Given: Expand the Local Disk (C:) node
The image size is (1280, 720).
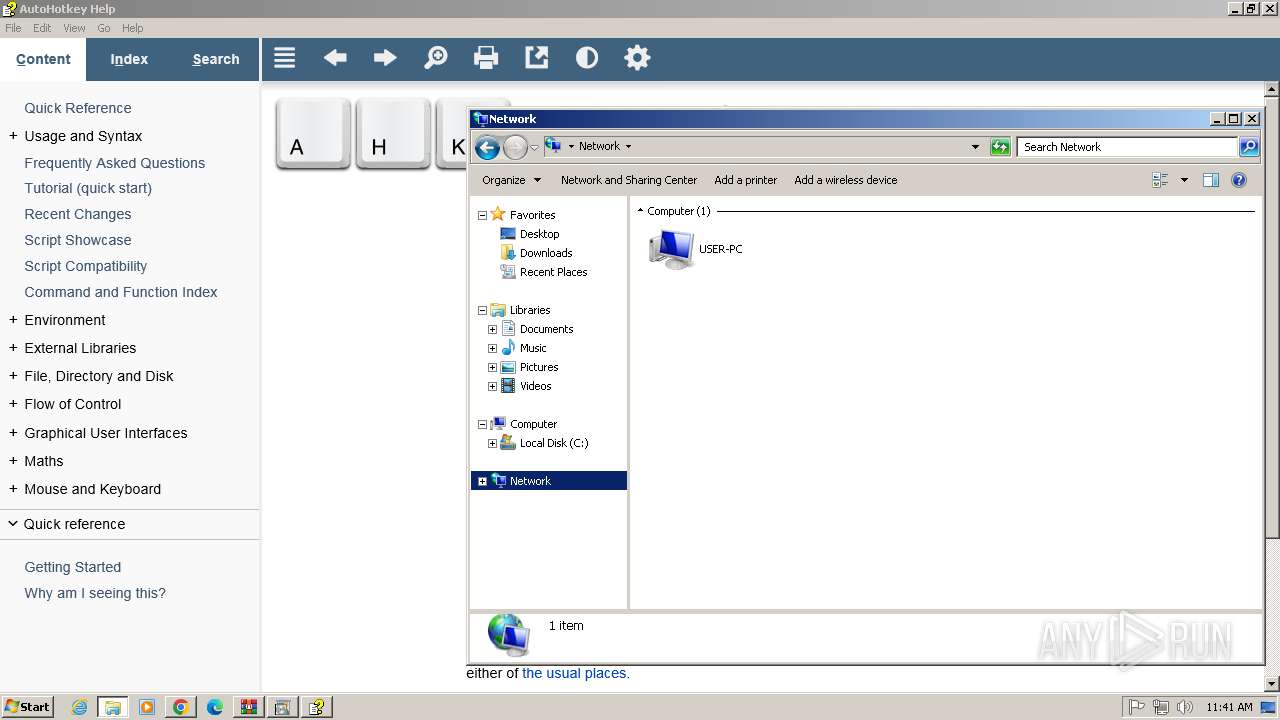Looking at the screenshot, I should coord(492,443).
